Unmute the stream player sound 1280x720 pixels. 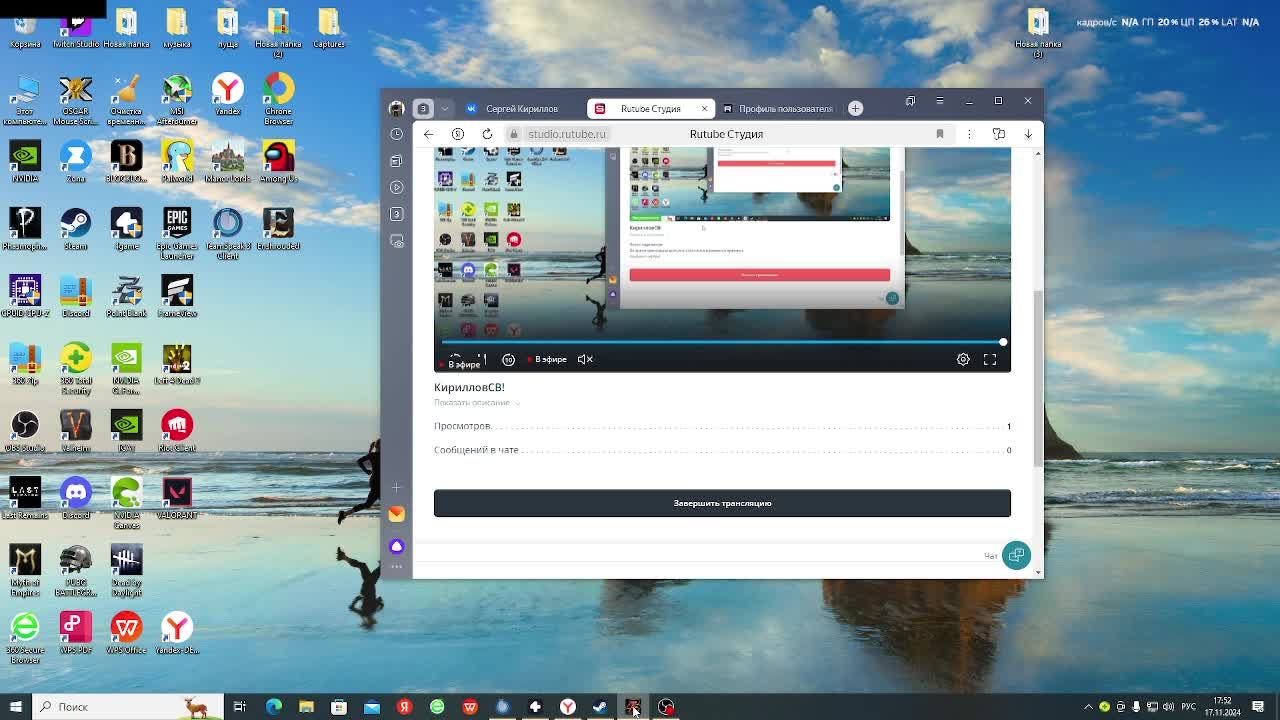click(x=585, y=359)
